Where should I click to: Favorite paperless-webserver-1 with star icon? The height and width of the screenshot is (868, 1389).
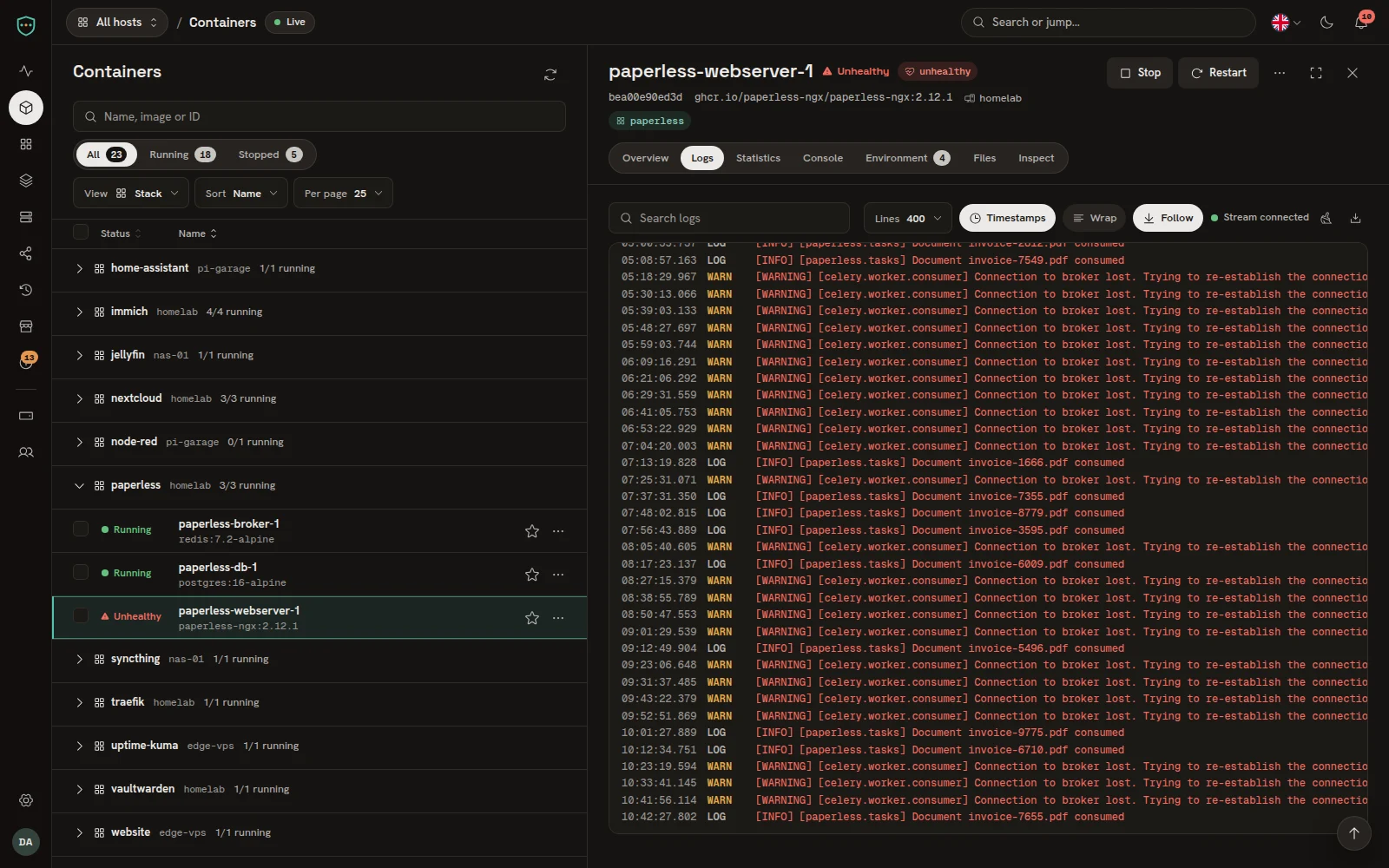pyautogui.click(x=532, y=618)
